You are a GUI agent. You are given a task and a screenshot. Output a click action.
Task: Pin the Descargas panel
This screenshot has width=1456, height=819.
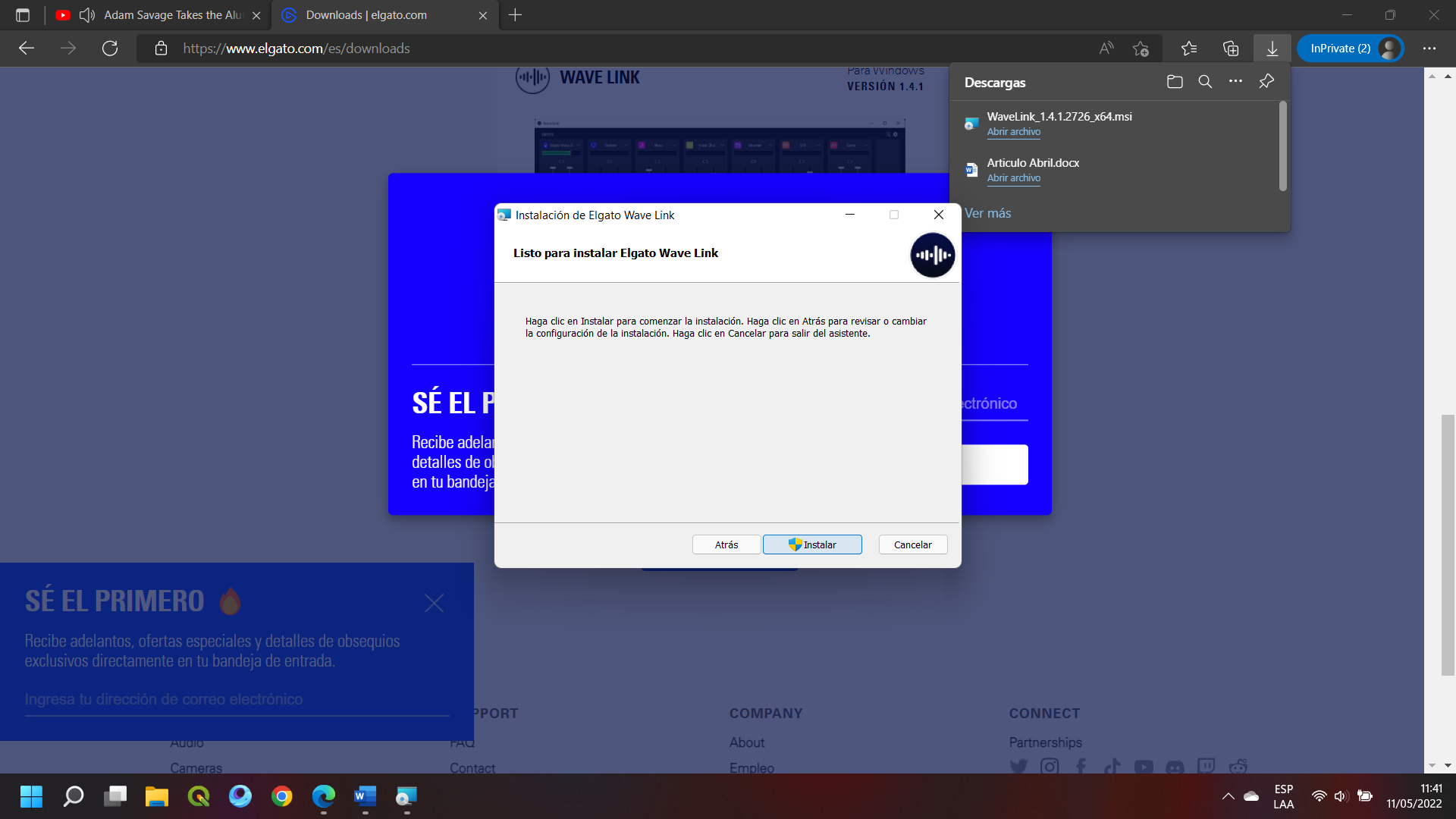pyautogui.click(x=1266, y=81)
